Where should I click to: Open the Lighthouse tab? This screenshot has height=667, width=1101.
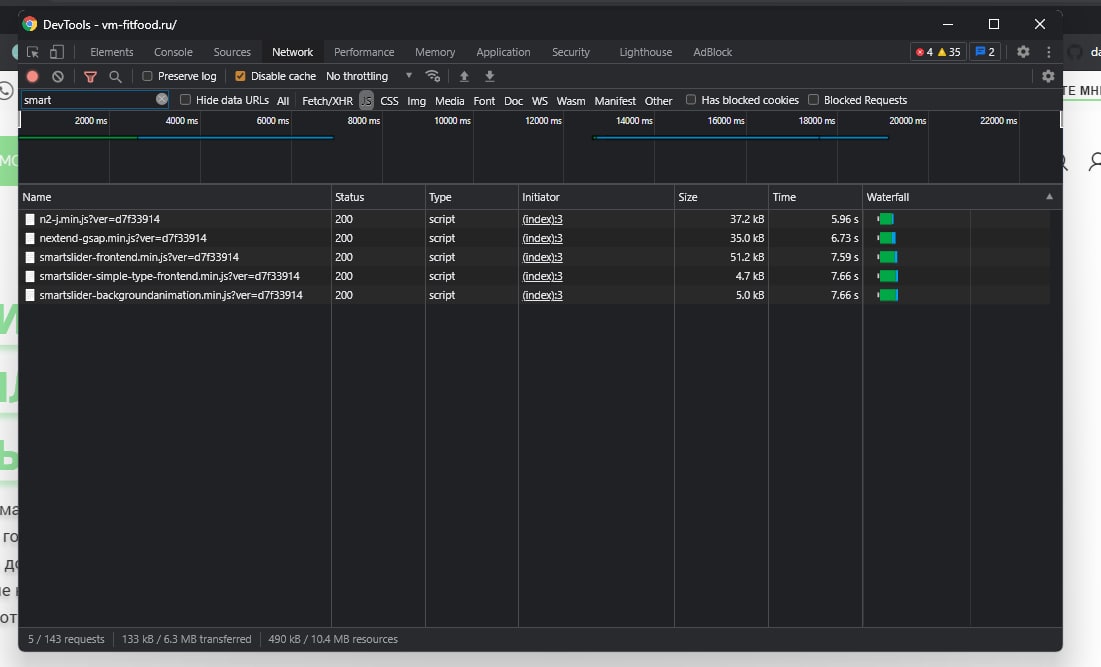(x=645, y=52)
